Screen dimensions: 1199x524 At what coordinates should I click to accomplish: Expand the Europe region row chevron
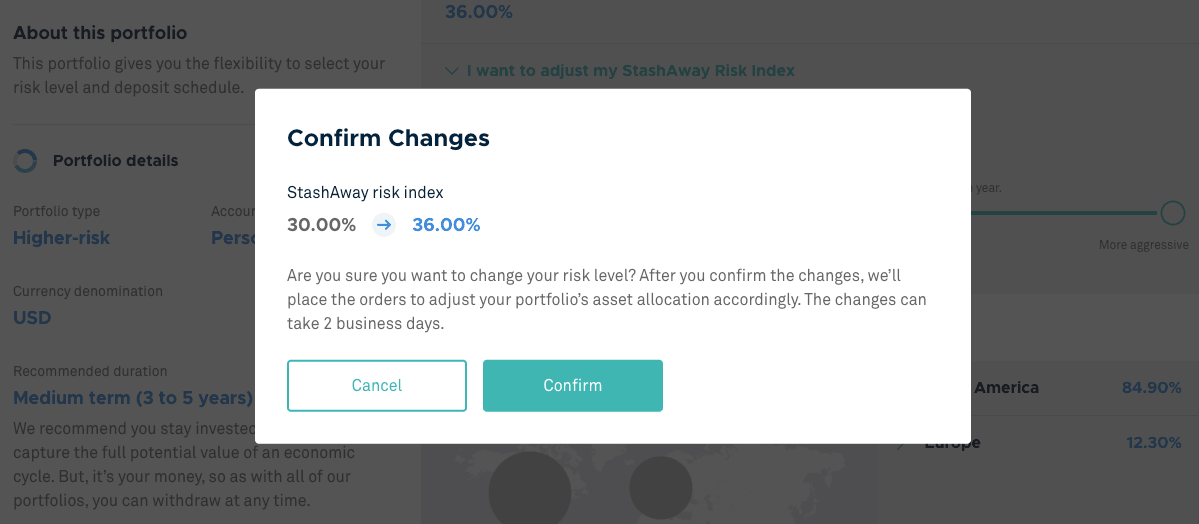(900, 443)
